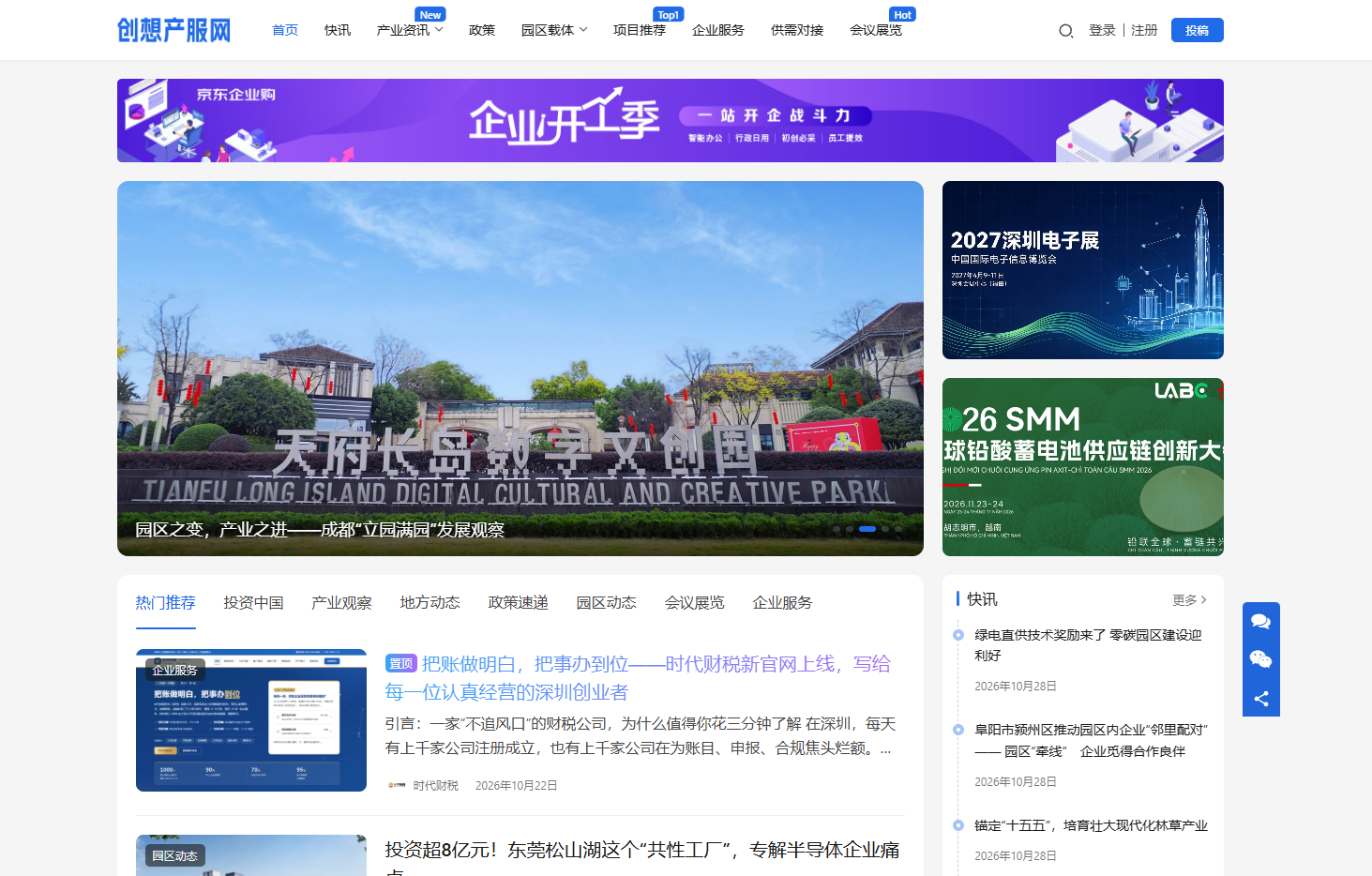
Task: Go to 首页 in the top navigation
Action: (285, 30)
